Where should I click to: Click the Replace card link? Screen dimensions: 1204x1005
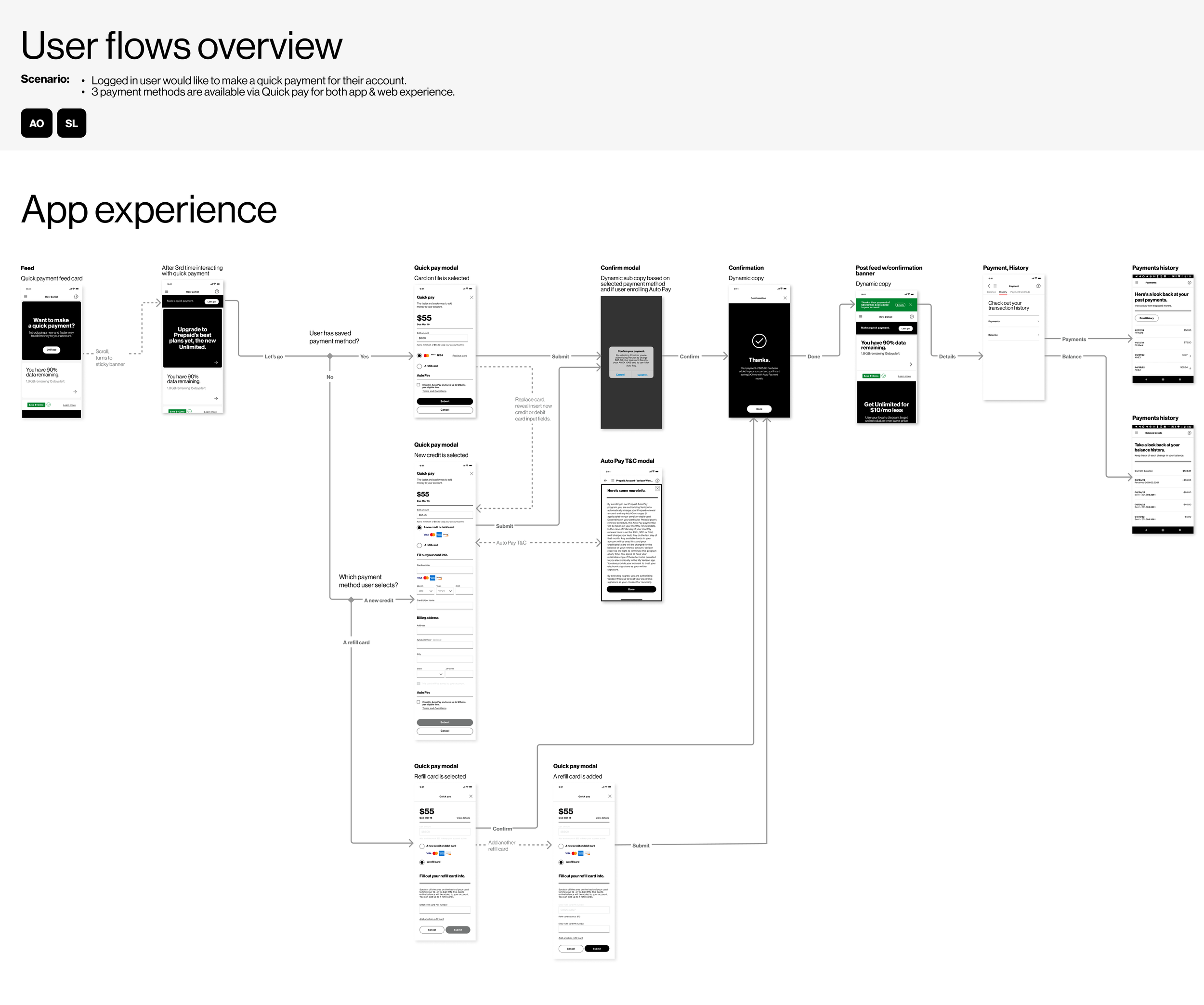[460, 355]
